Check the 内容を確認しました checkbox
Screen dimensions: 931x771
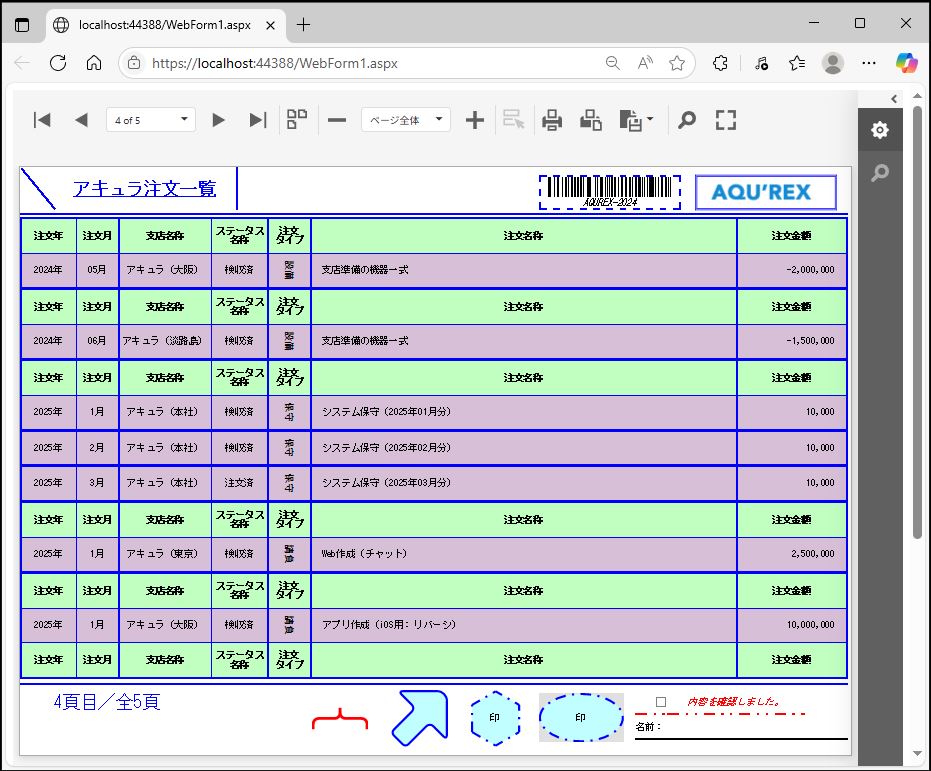[x=661, y=702]
